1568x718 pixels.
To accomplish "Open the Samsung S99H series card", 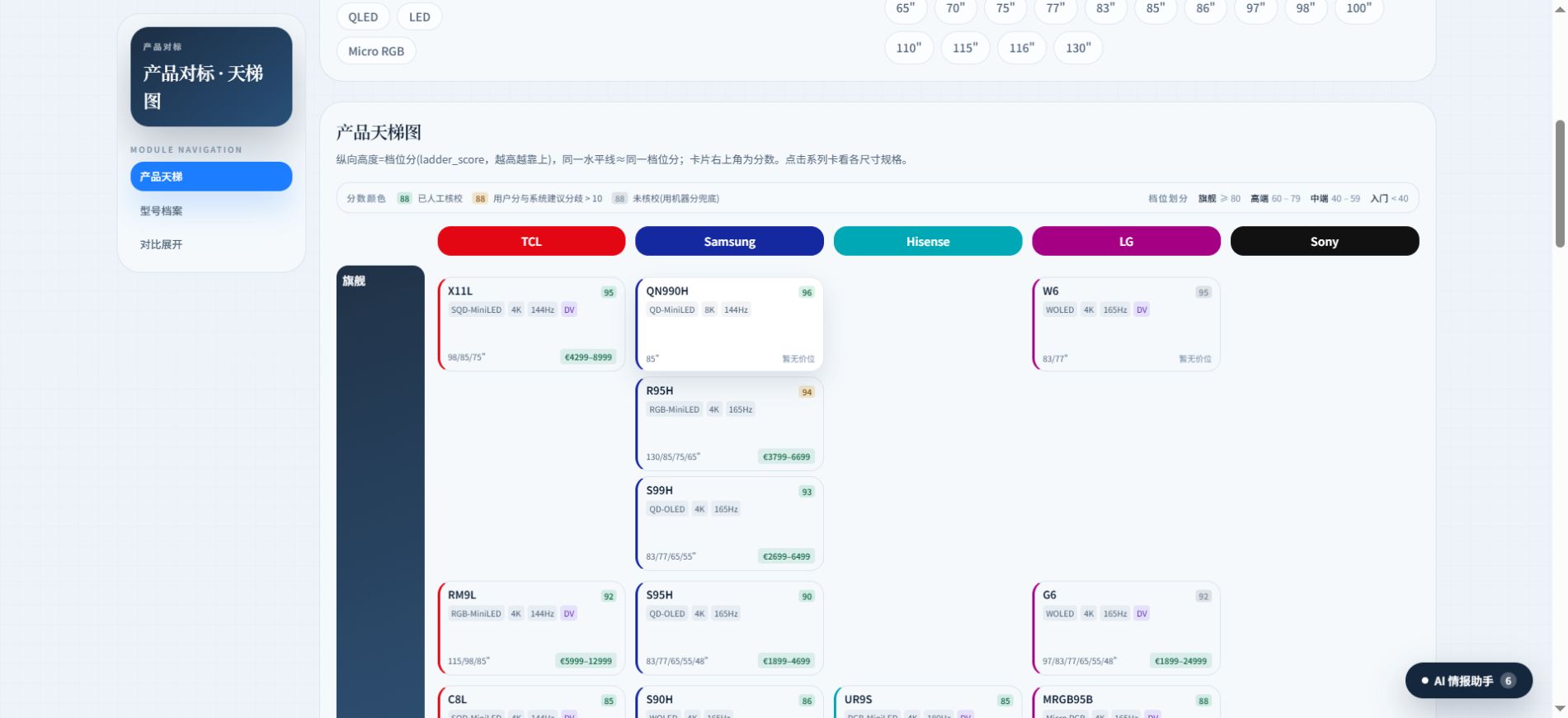I will coord(729,523).
